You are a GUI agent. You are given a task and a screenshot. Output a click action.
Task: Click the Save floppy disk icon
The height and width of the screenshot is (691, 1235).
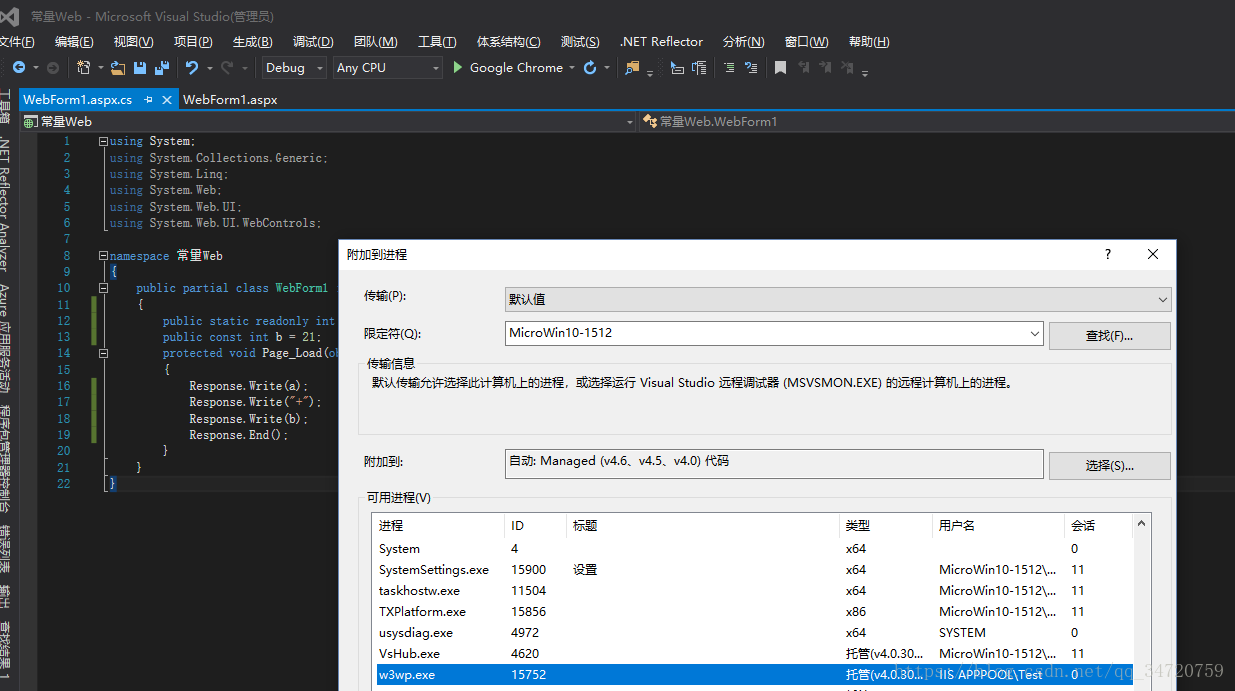[140, 67]
